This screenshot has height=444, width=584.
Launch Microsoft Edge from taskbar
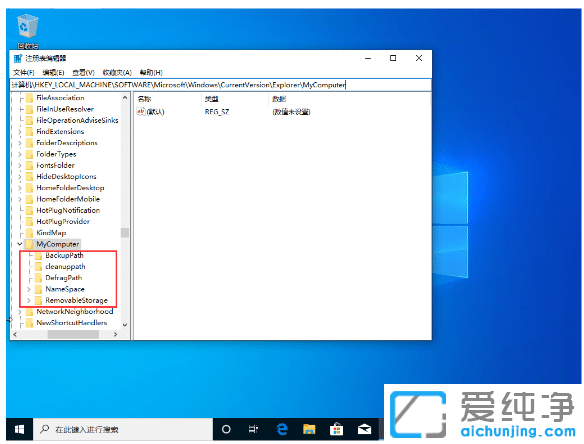(x=282, y=429)
